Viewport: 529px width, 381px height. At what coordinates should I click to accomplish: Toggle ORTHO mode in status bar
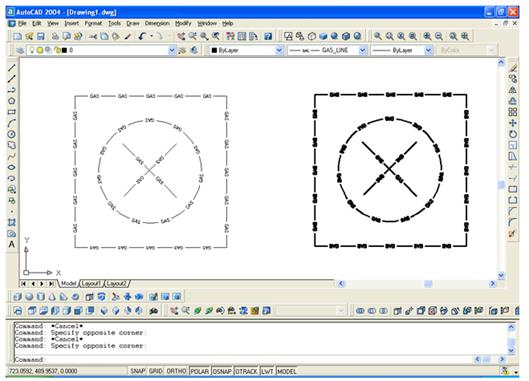176,371
